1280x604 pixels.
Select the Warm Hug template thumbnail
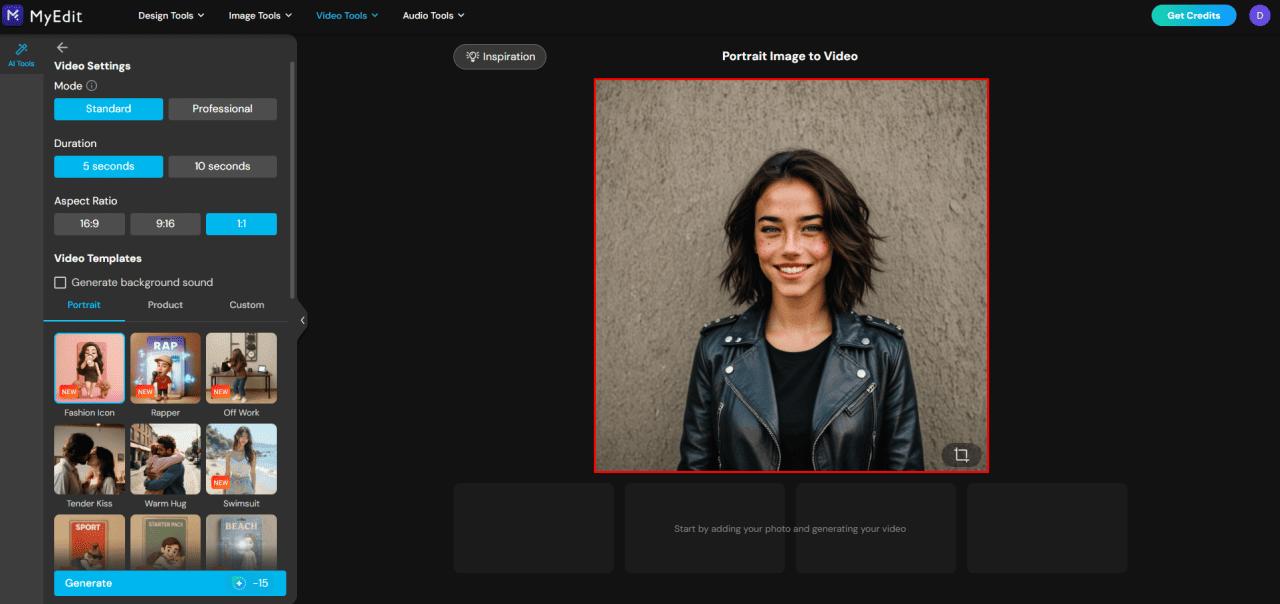[165, 458]
